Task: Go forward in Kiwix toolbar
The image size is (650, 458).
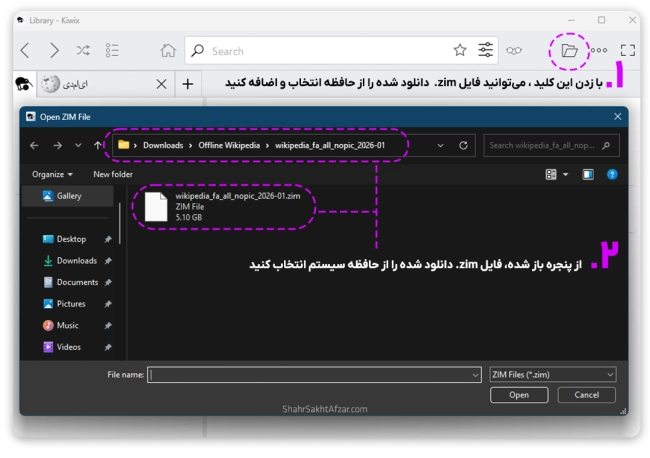Action: tap(54, 51)
